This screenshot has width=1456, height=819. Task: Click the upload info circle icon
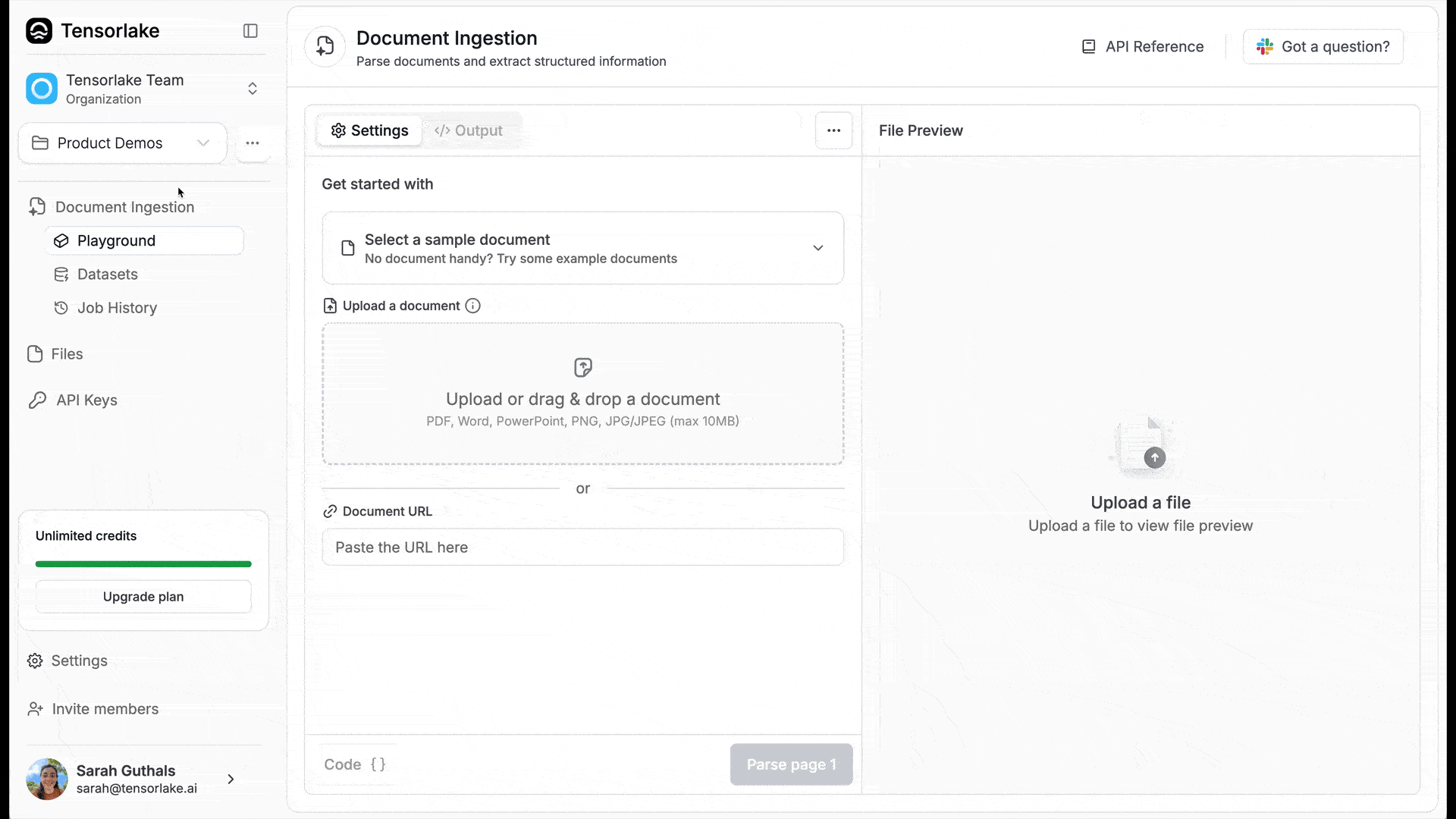(x=472, y=306)
